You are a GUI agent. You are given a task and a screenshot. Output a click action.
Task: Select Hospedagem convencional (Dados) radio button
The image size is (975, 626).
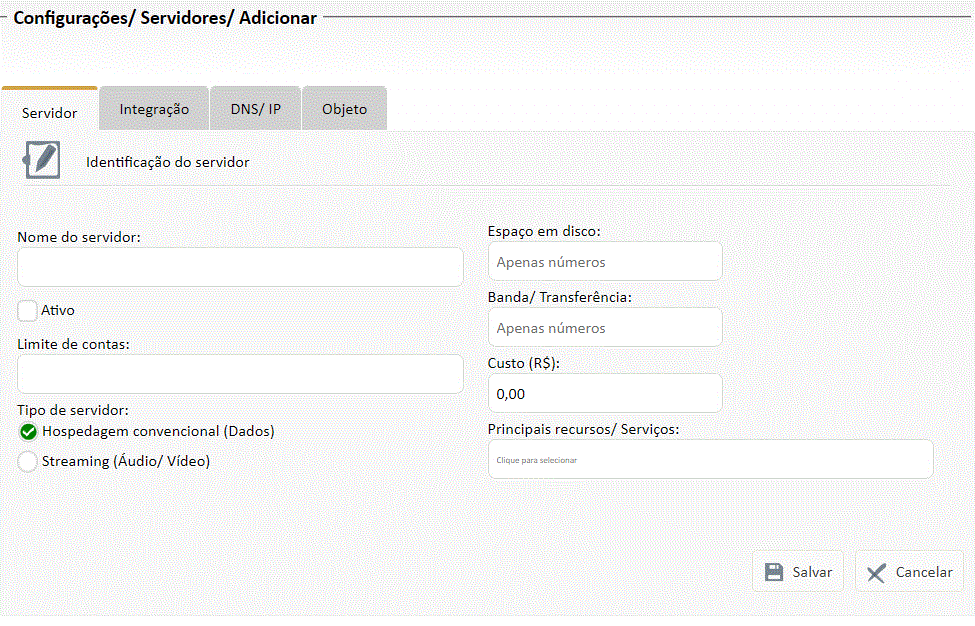tap(28, 432)
